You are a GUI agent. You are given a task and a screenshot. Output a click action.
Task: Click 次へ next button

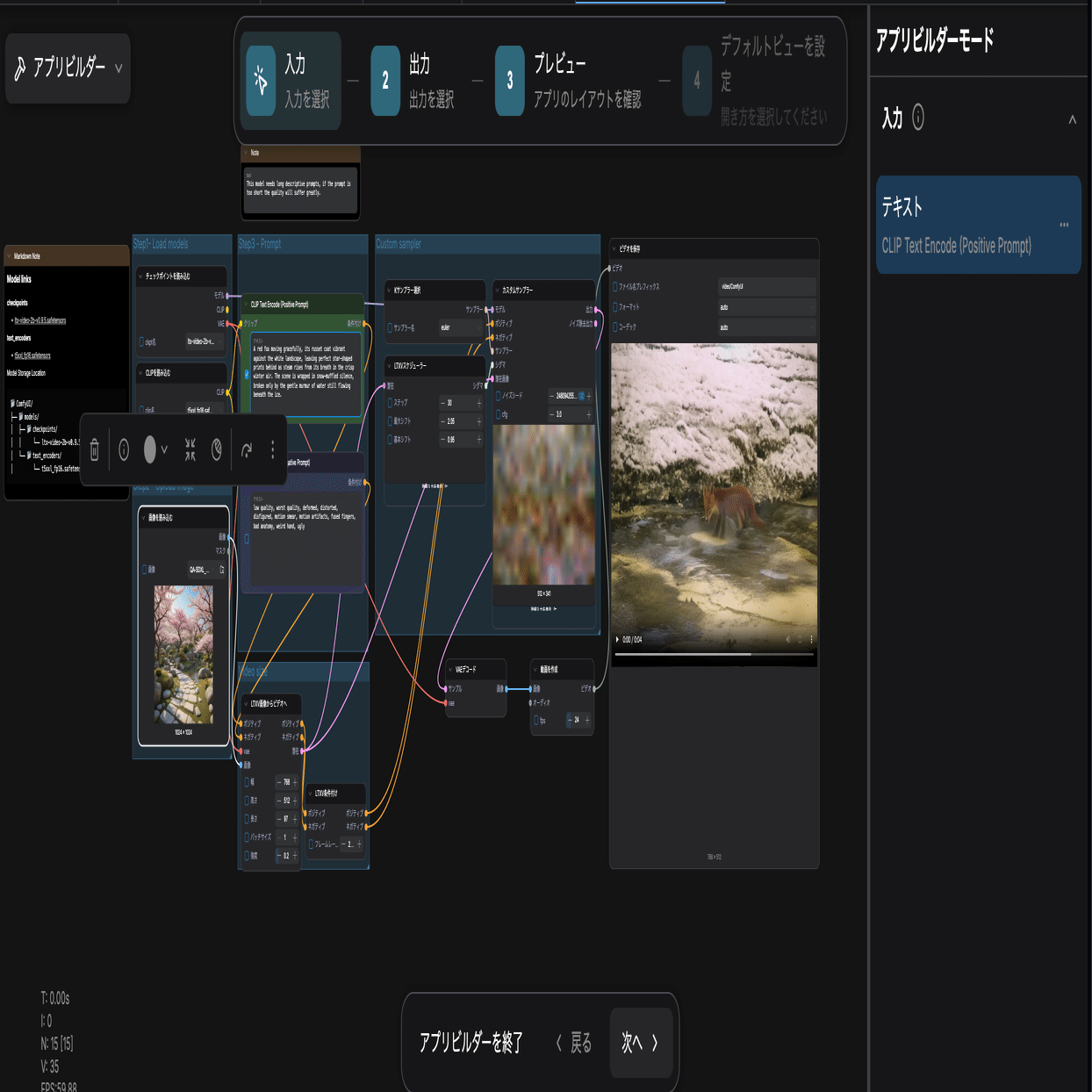pyautogui.click(x=641, y=1042)
